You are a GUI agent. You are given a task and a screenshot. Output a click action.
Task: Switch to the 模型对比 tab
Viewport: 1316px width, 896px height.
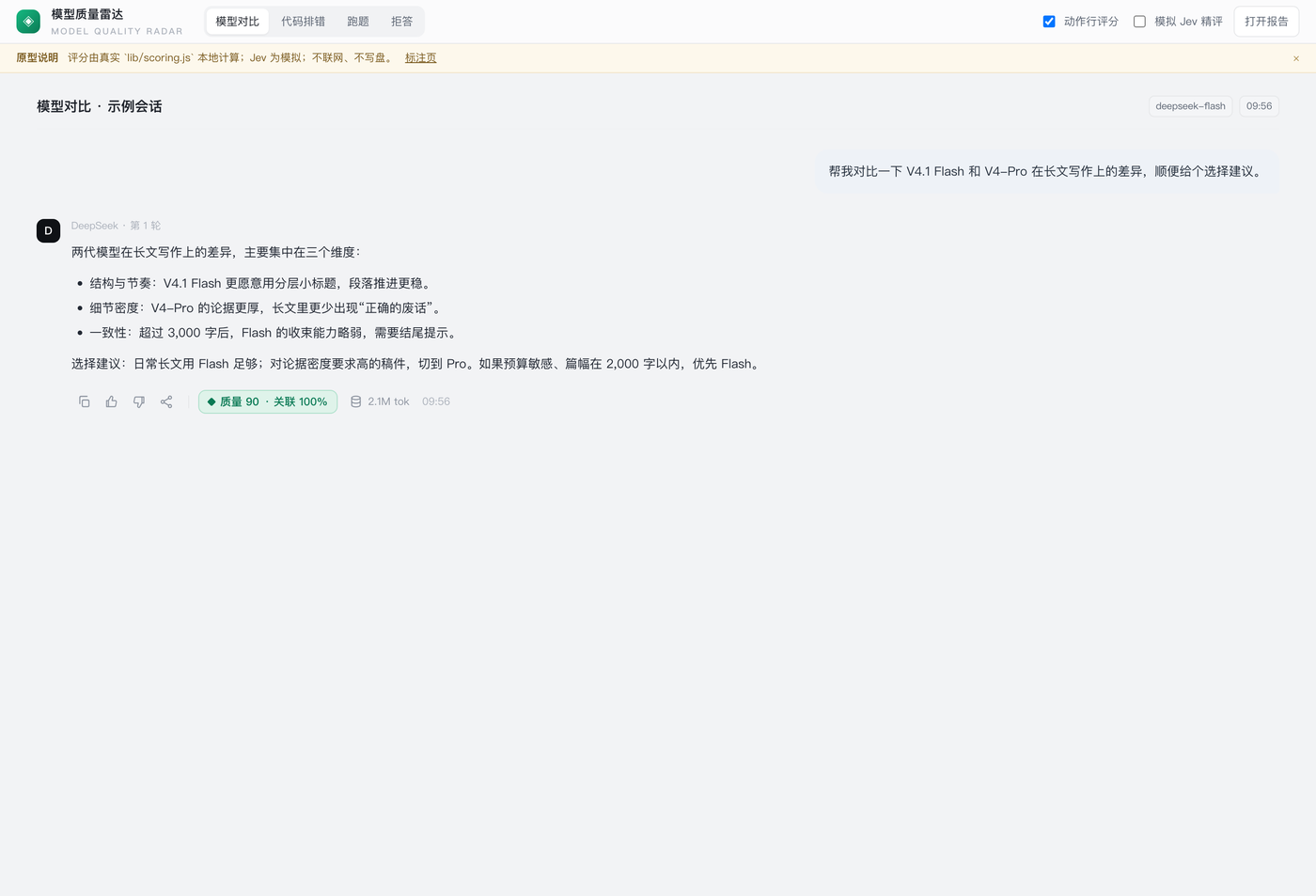pyautogui.click(x=237, y=21)
